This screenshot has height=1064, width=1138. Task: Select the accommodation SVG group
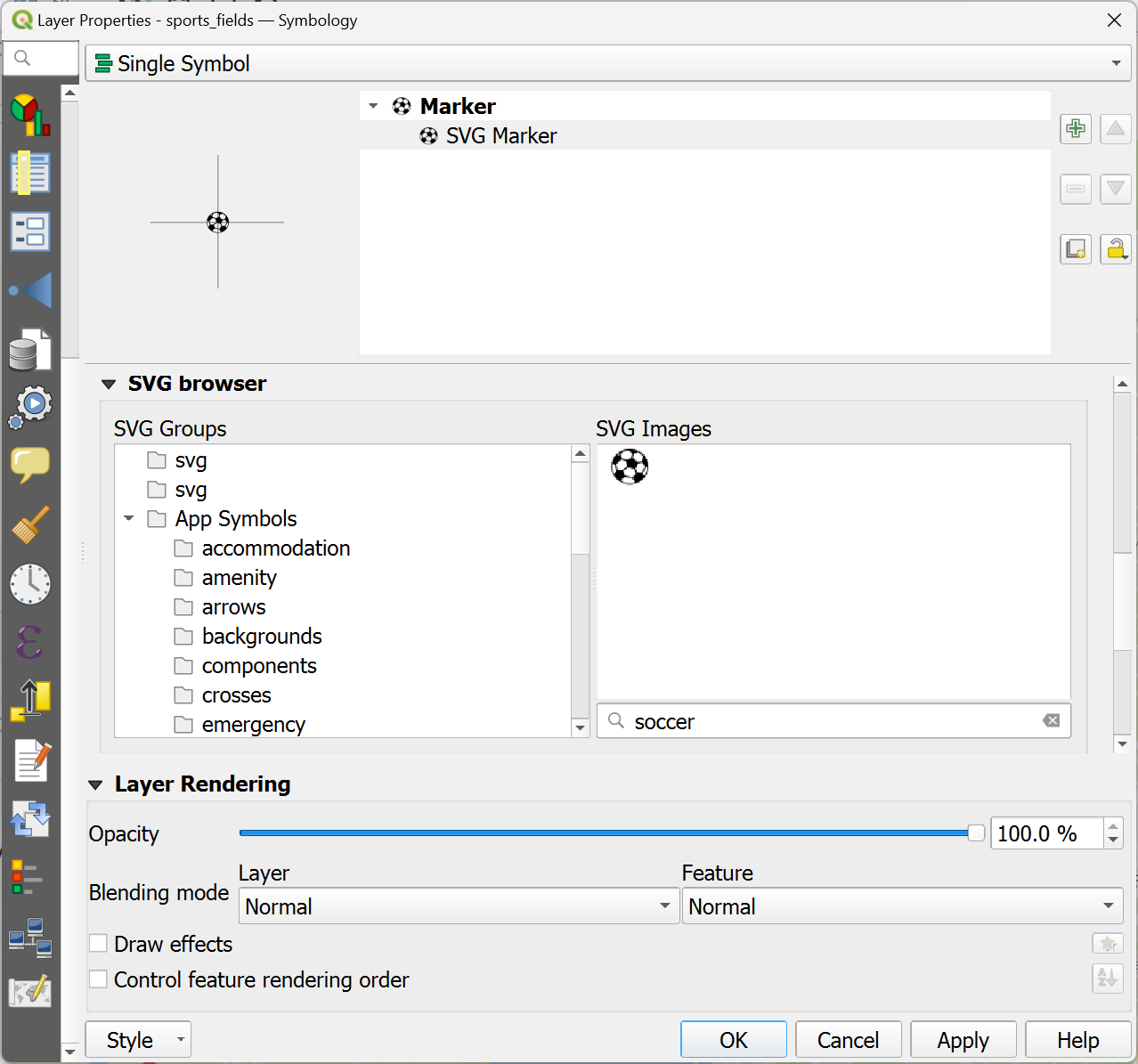pyautogui.click(x=276, y=548)
